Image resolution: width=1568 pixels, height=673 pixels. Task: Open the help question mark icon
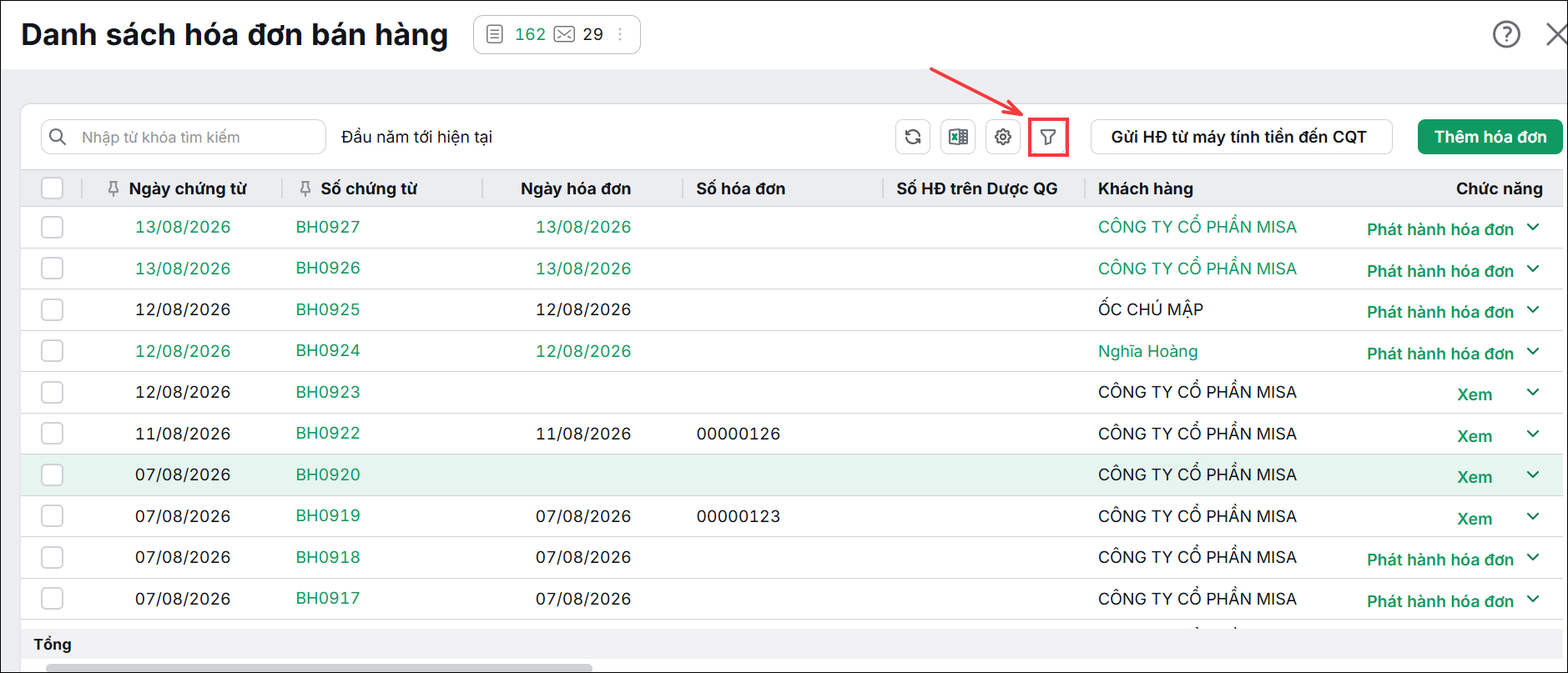pos(1506,34)
